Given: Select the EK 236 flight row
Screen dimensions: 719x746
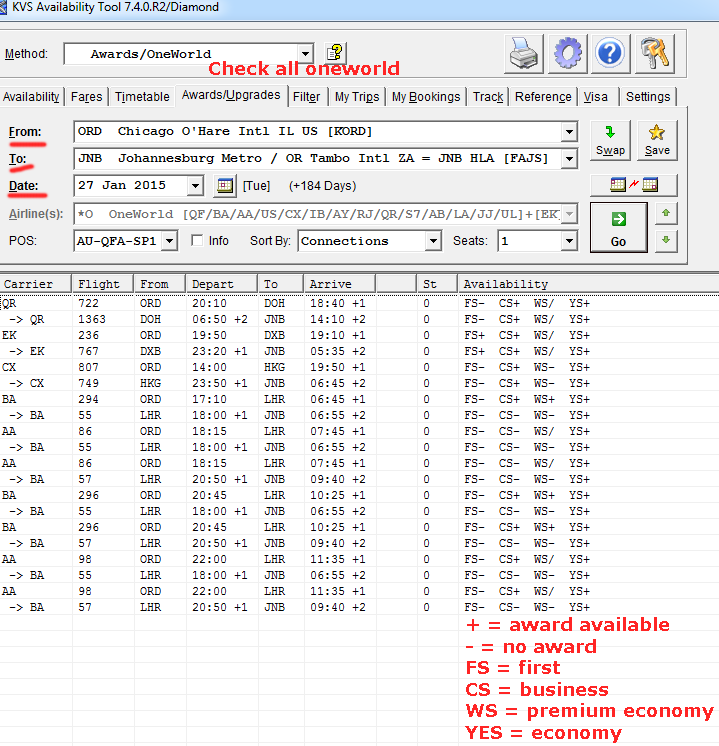Looking at the screenshot, I should point(359,335).
